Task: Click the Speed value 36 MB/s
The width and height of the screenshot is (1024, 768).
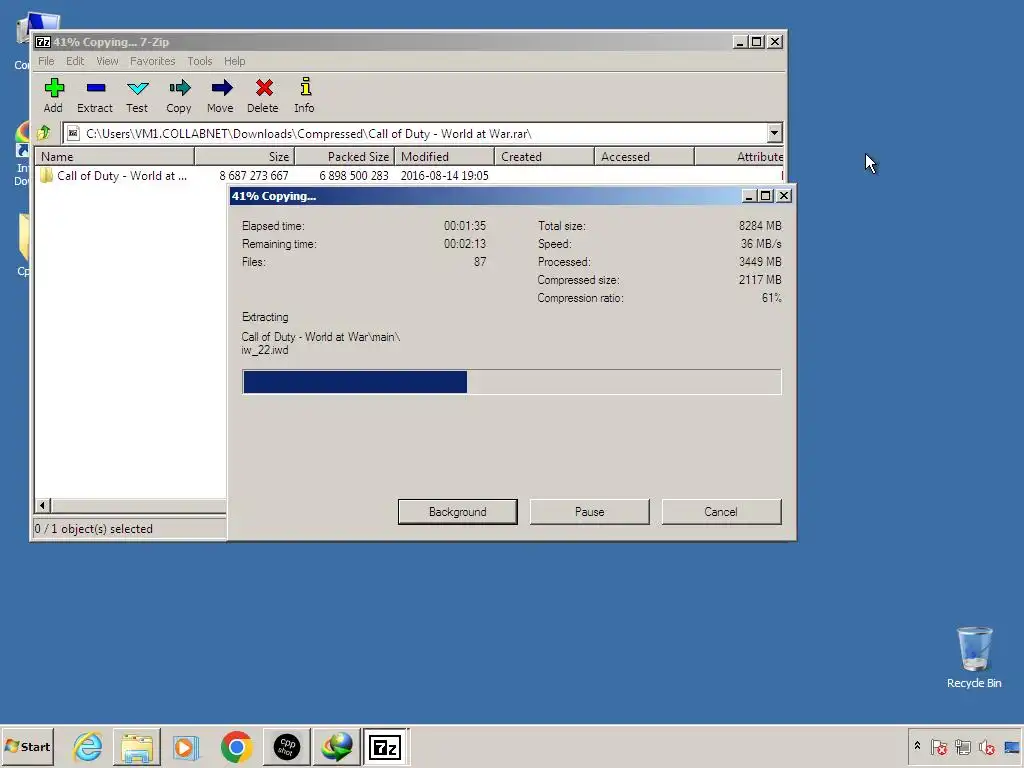Action: click(761, 244)
